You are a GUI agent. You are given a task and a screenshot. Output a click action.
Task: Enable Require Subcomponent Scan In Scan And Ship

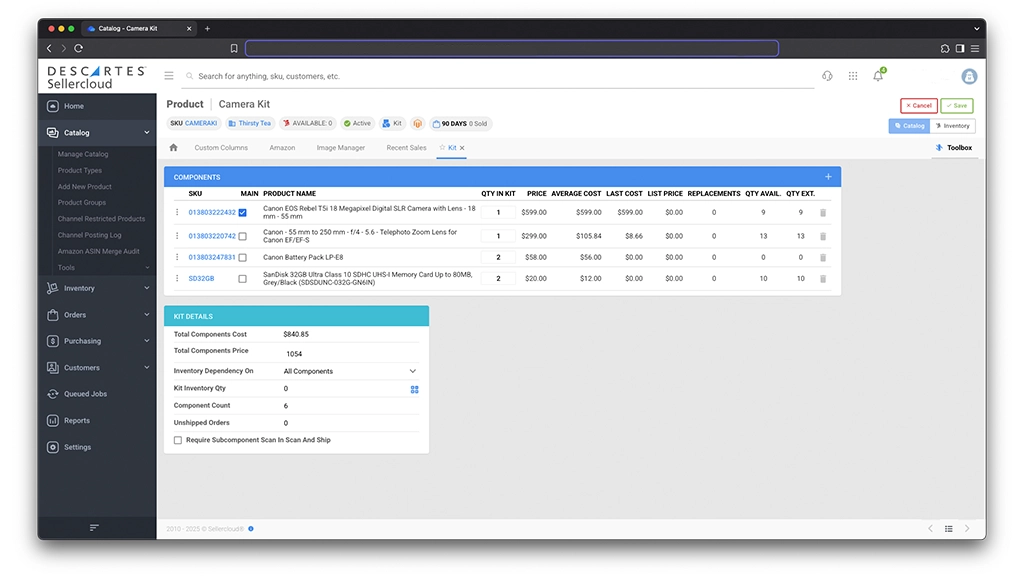coord(178,439)
